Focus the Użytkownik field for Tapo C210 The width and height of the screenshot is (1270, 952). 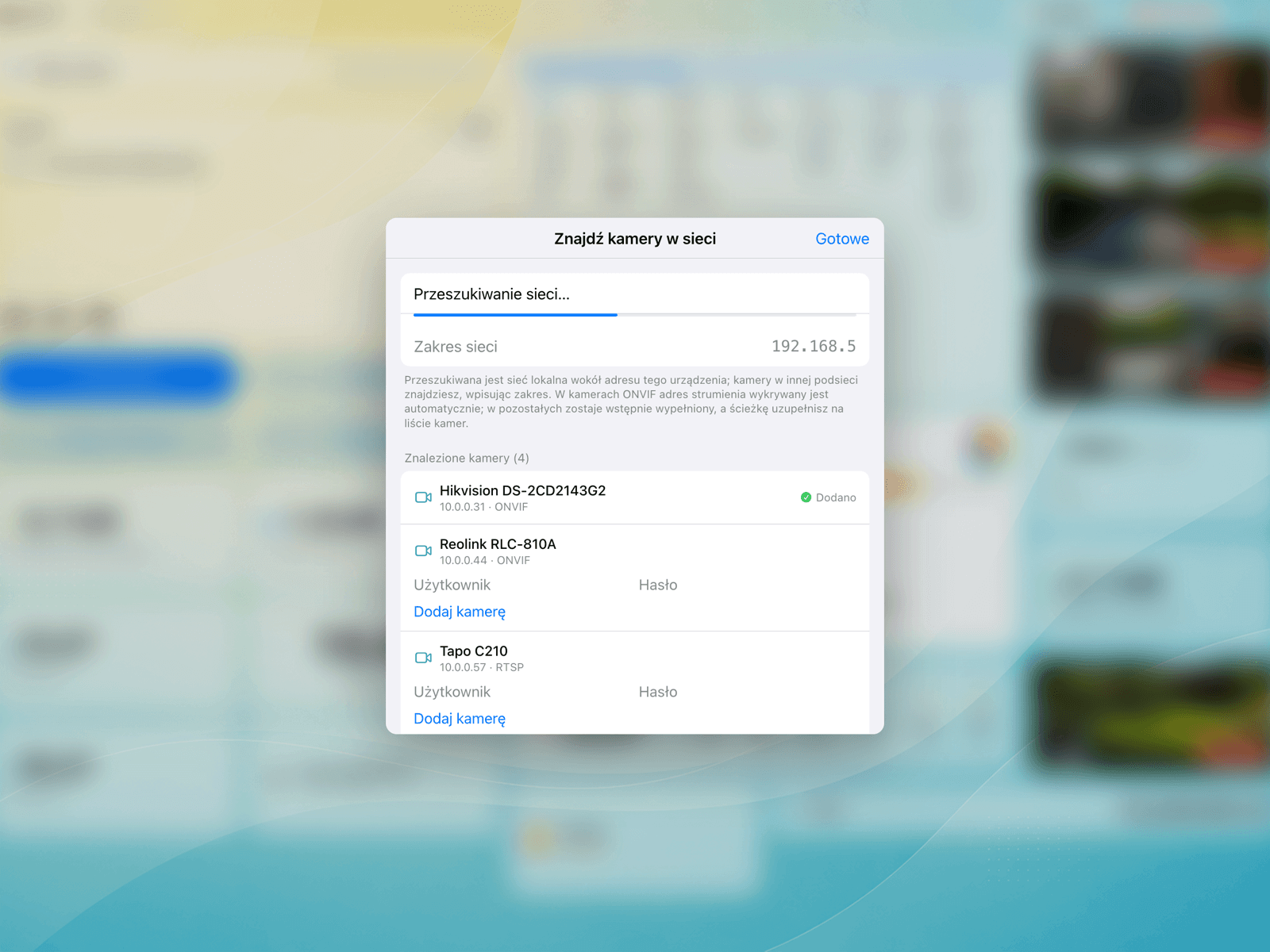click(x=520, y=692)
